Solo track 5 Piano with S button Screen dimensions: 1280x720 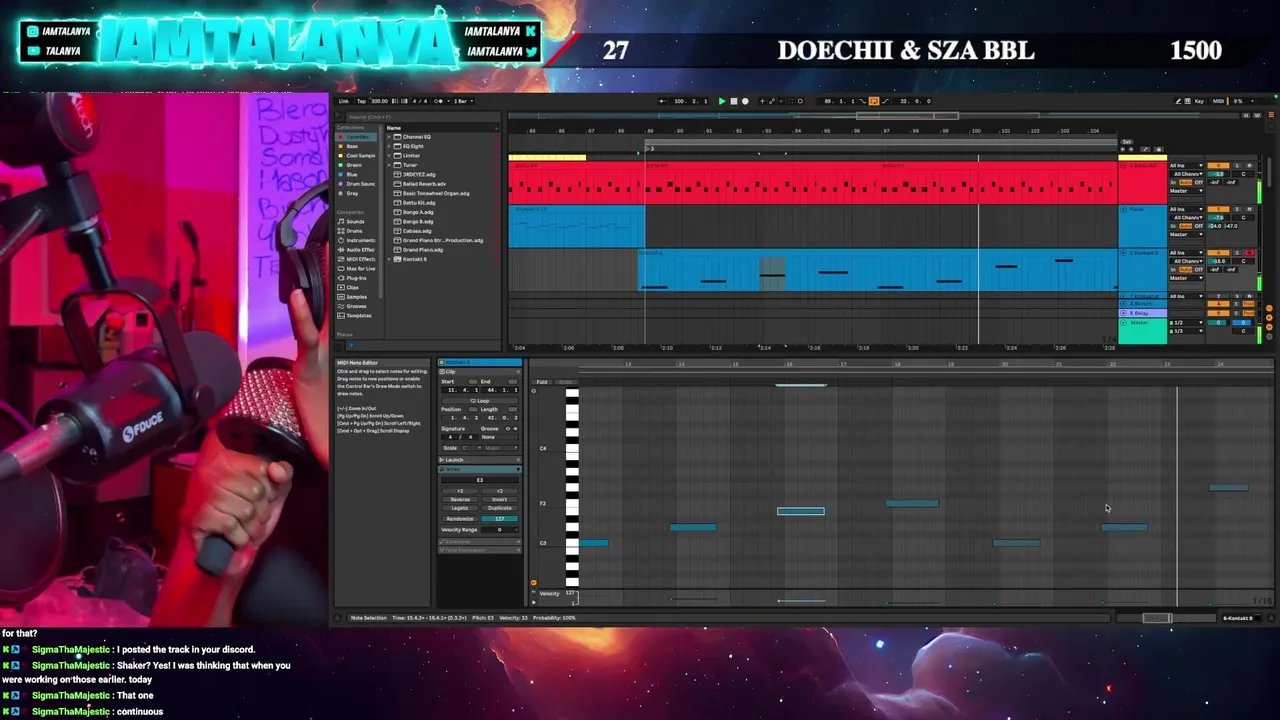1237,209
